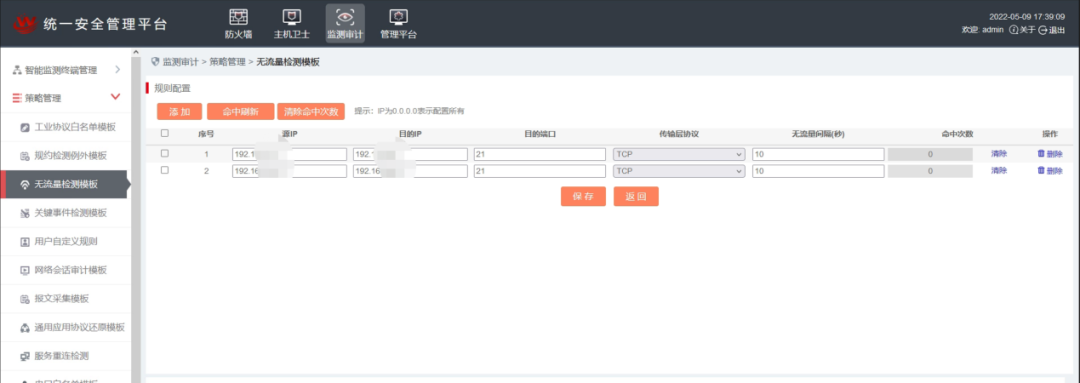The image size is (1080, 383).
Task: Click the 欢迎 admin user text
Action: 983,30
